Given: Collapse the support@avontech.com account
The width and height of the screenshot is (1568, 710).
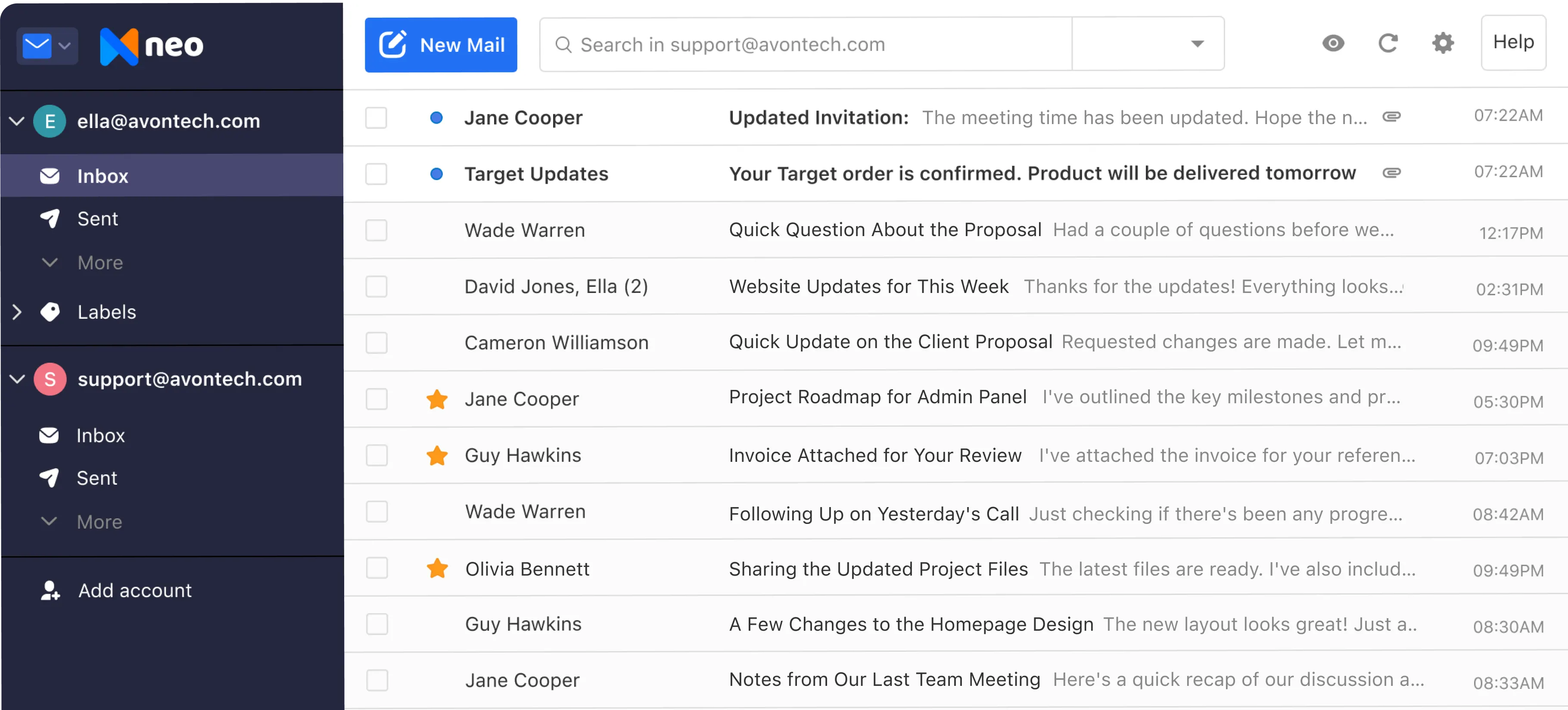Looking at the screenshot, I should coord(17,379).
